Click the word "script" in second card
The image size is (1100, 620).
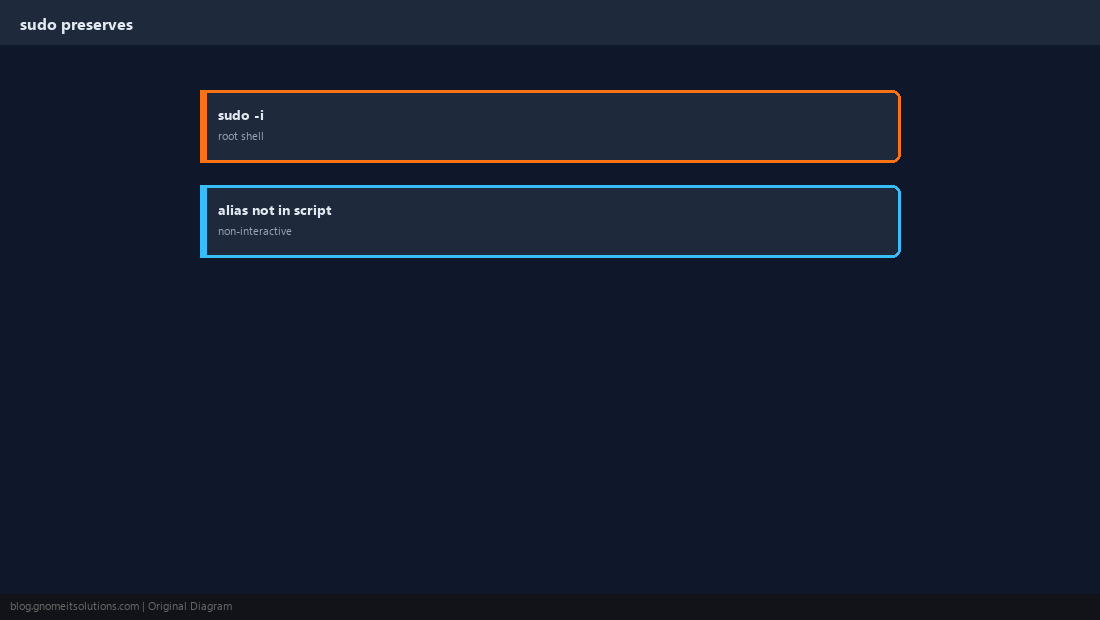(313, 210)
